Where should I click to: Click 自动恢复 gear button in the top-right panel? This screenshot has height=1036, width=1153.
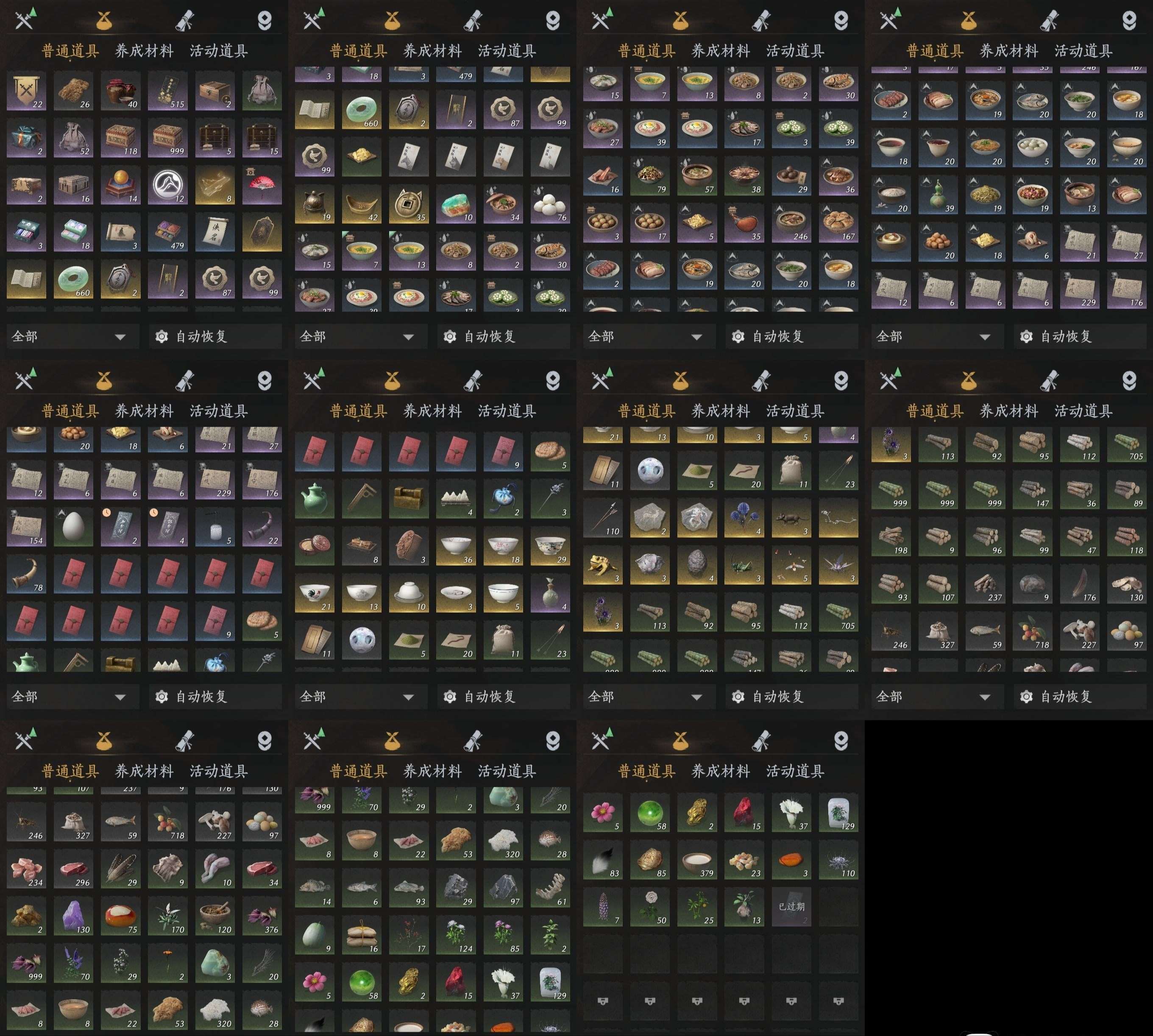point(1080,336)
